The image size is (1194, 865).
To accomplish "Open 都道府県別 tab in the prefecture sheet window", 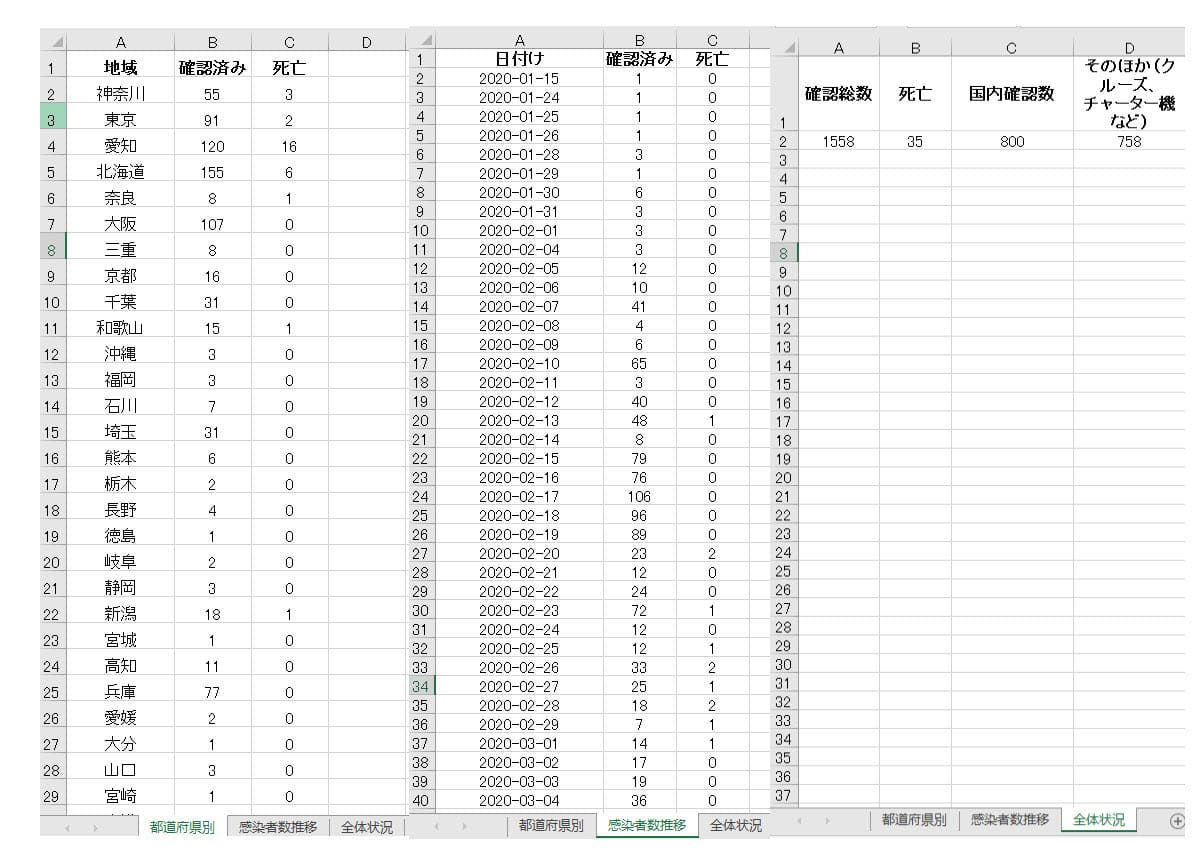I will (x=182, y=827).
